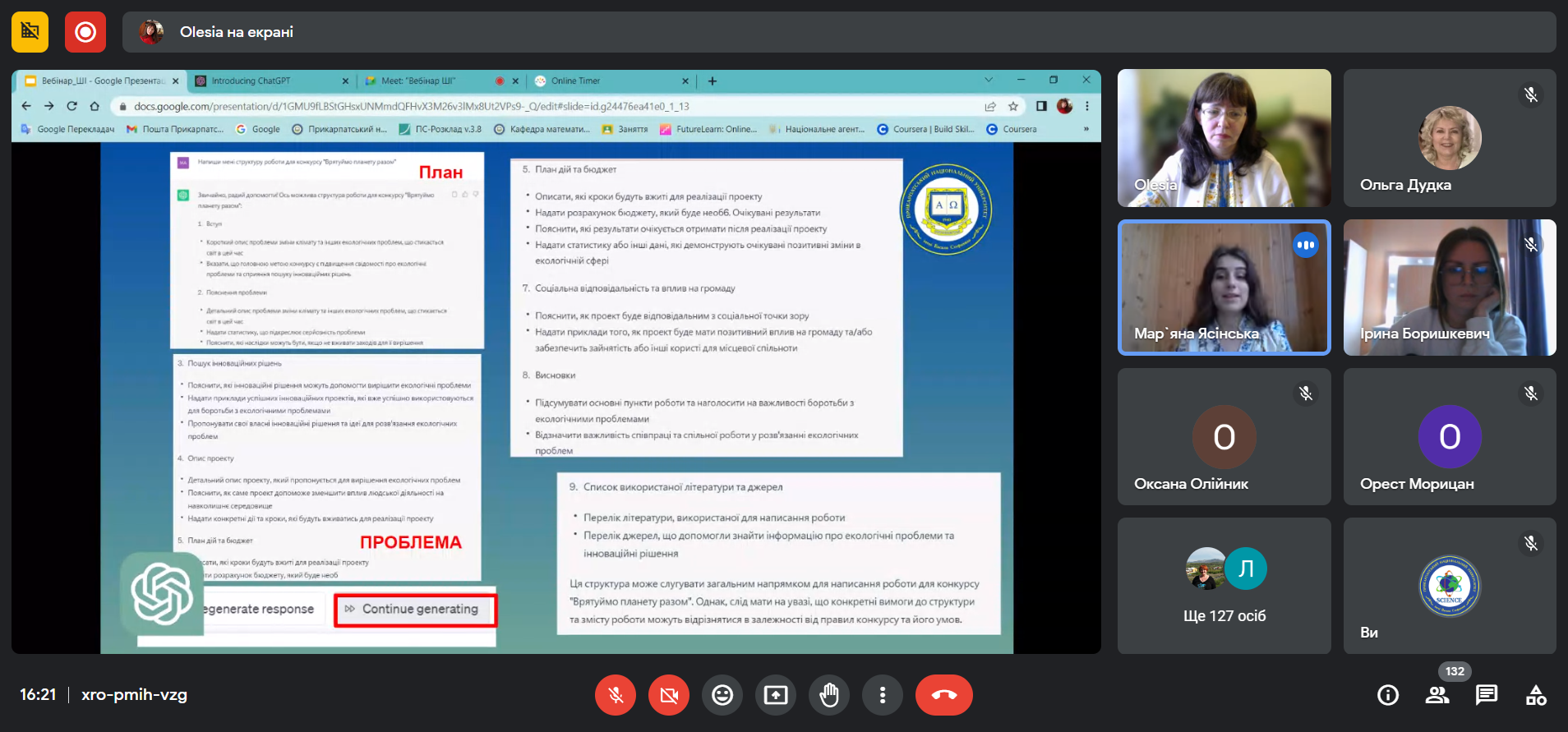This screenshot has width=1568, height=732.
Task: Expand the hidden bookmarks overflow arrow
Action: [1086, 129]
